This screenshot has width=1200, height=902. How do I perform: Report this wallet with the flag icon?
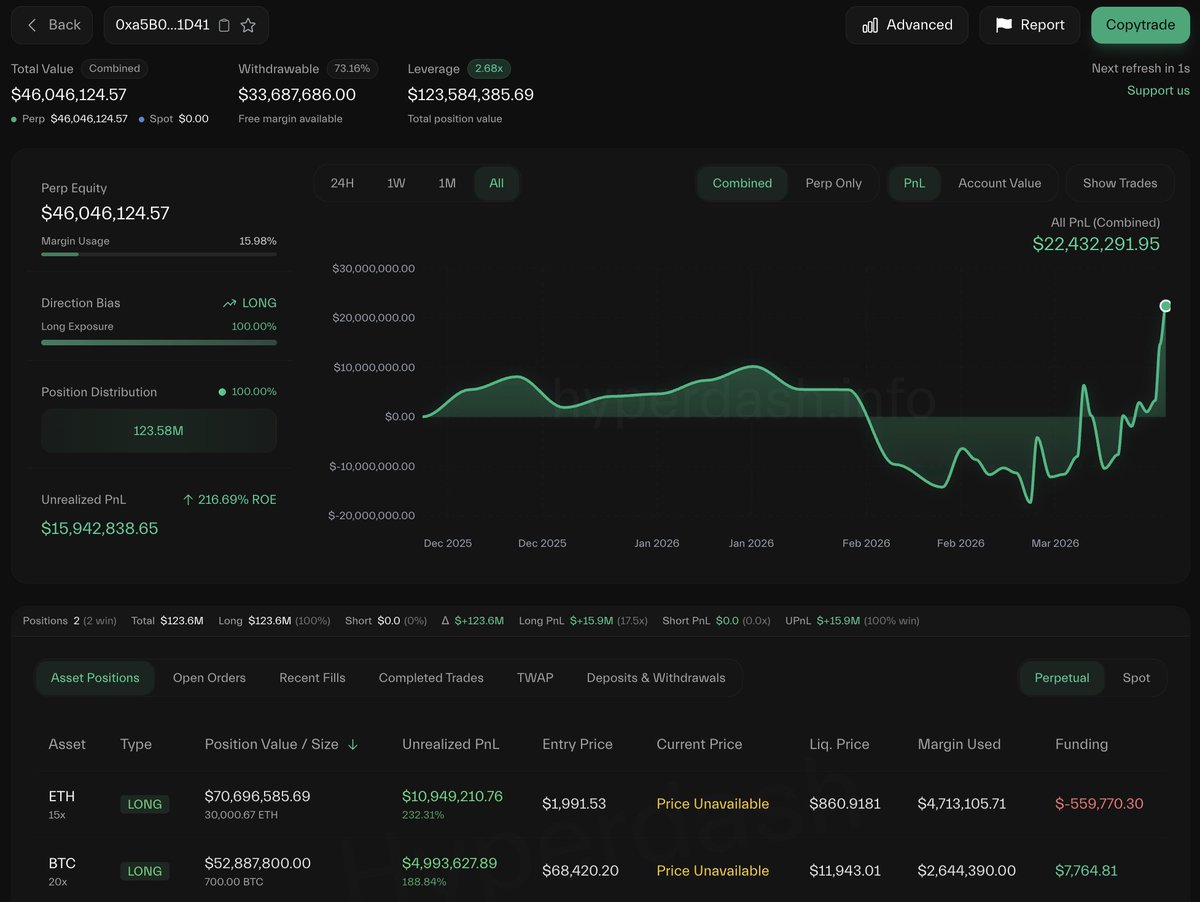(x=1004, y=24)
